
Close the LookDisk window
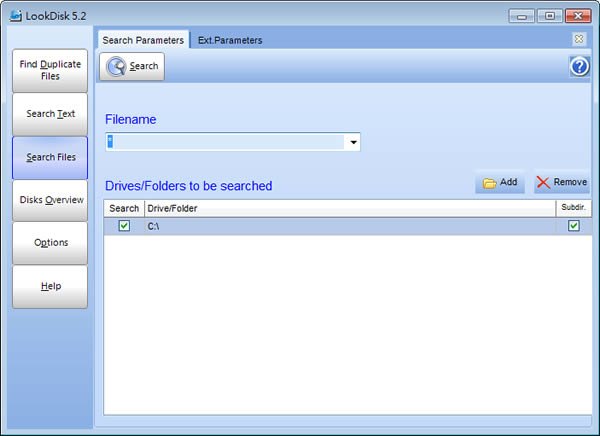pyautogui.click(x=578, y=16)
